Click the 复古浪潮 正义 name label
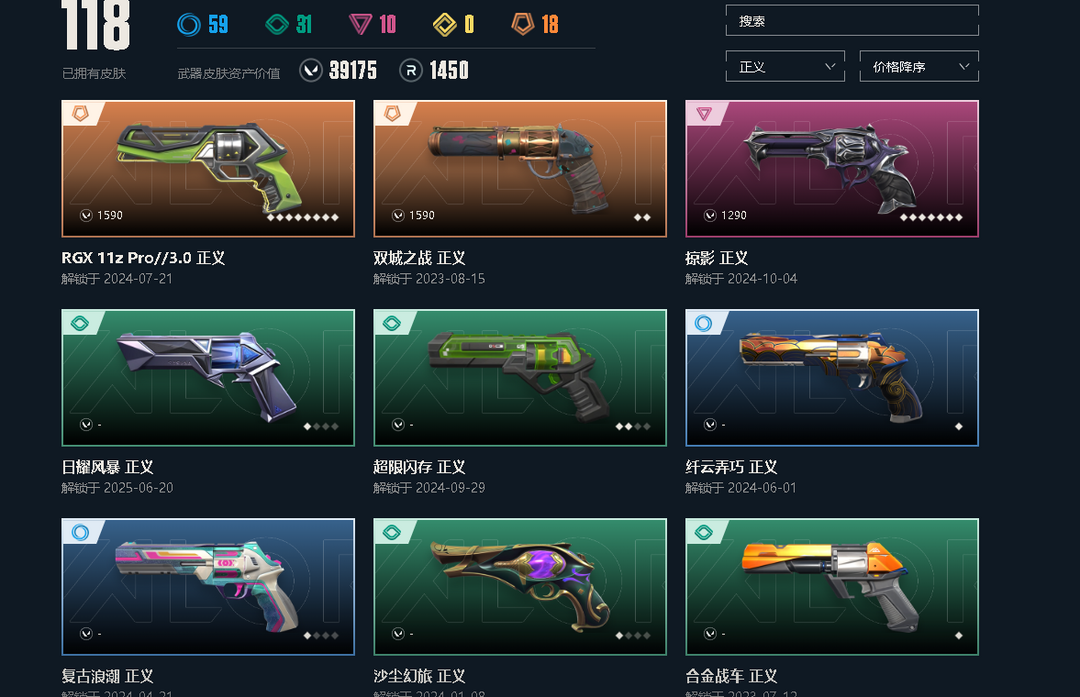The height and width of the screenshot is (697, 1080). [107, 676]
